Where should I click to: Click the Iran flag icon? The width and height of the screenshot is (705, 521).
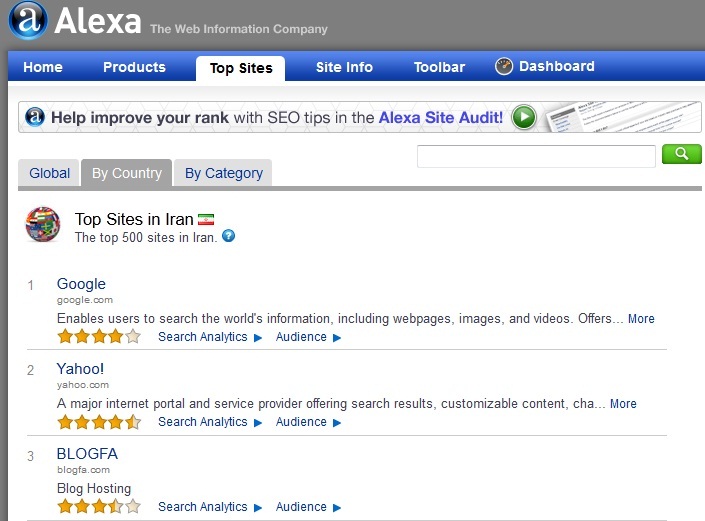tap(206, 219)
